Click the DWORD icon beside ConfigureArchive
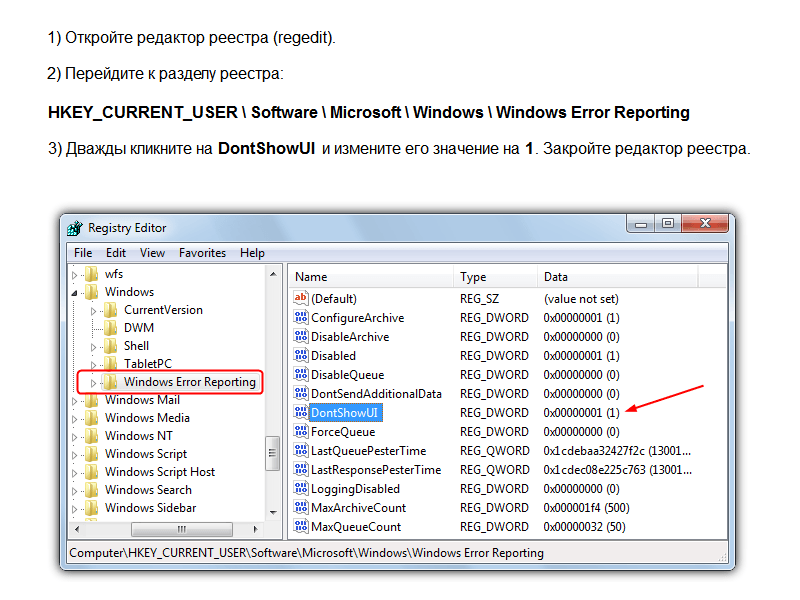 tap(301, 317)
